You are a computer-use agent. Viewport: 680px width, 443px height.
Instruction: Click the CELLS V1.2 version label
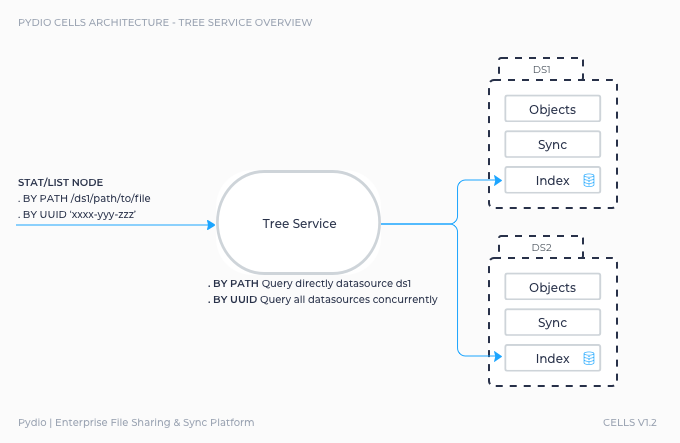click(x=630, y=422)
